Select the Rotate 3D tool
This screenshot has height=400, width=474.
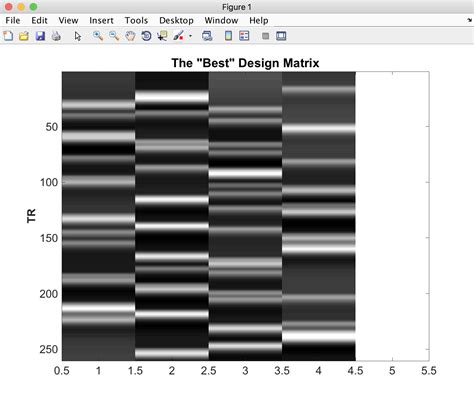click(146, 36)
